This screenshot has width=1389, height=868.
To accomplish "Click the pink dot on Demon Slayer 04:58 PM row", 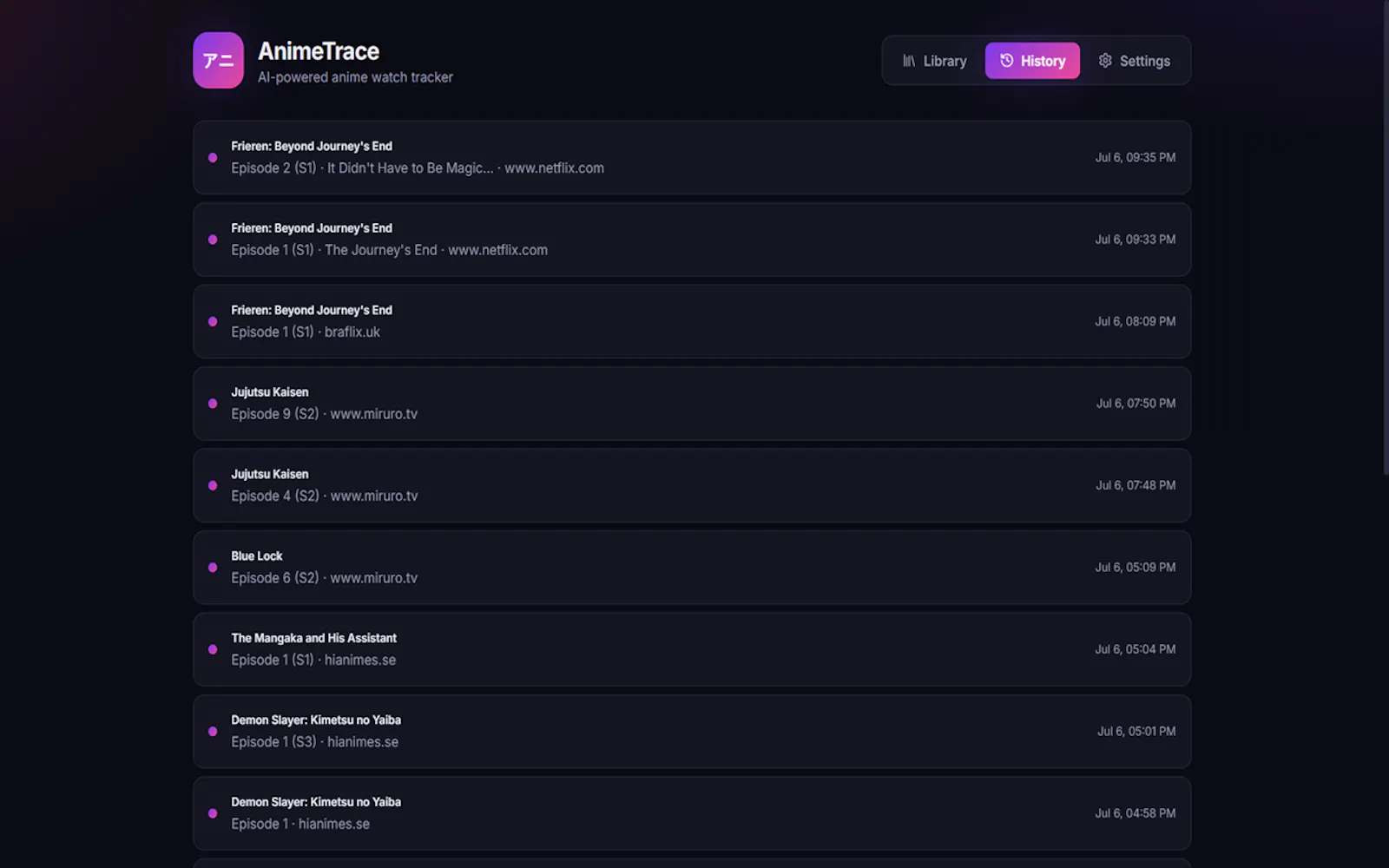I will click(213, 813).
